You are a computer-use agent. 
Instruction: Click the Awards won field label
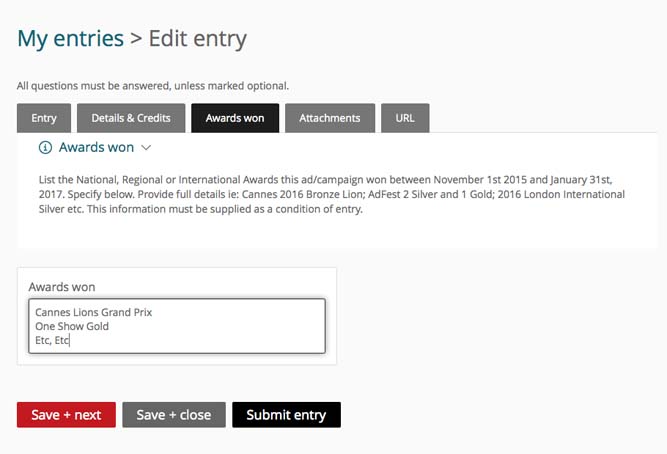coord(62,287)
